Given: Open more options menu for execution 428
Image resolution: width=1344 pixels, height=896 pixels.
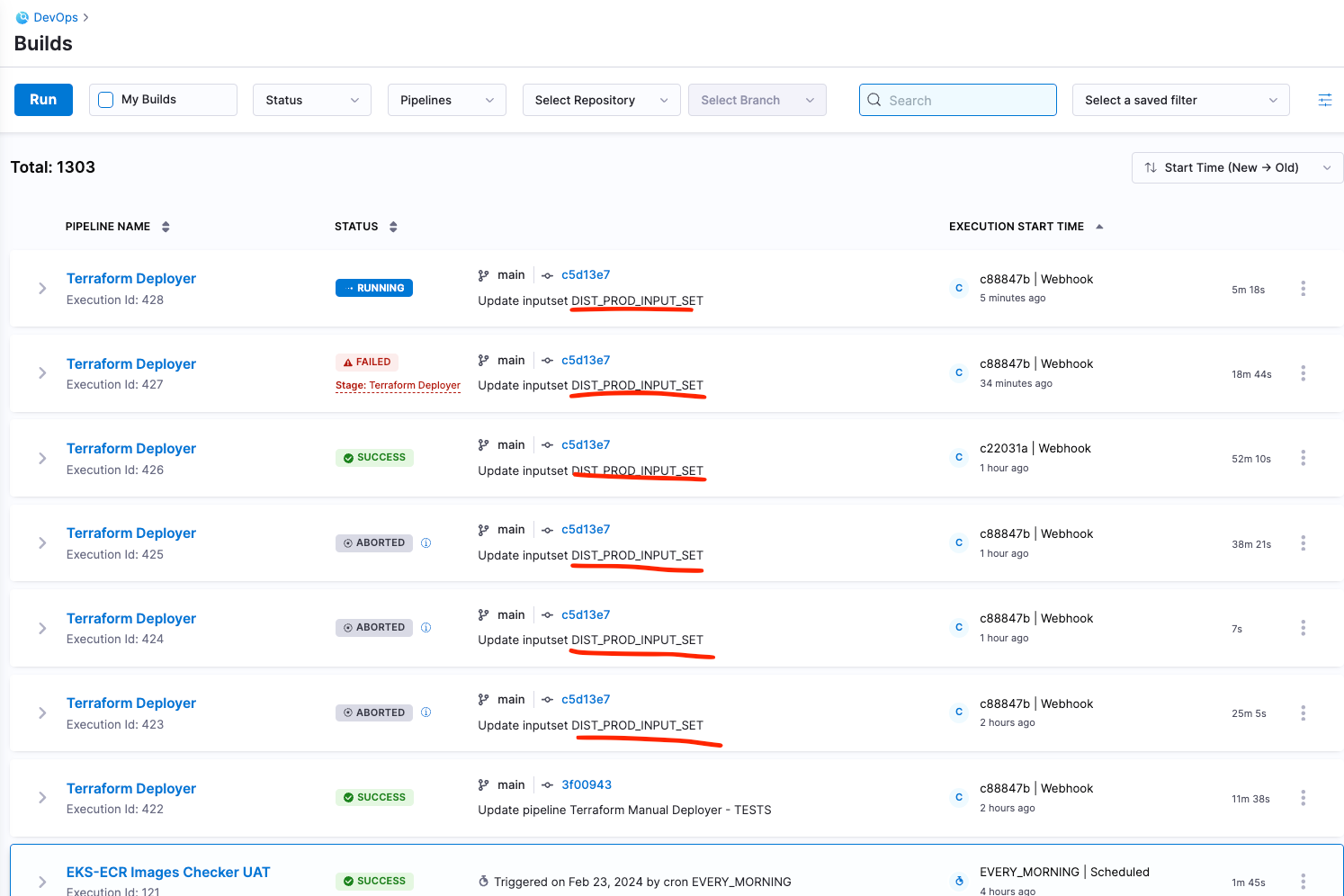Looking at the screenshot, I should (1303, 288).
